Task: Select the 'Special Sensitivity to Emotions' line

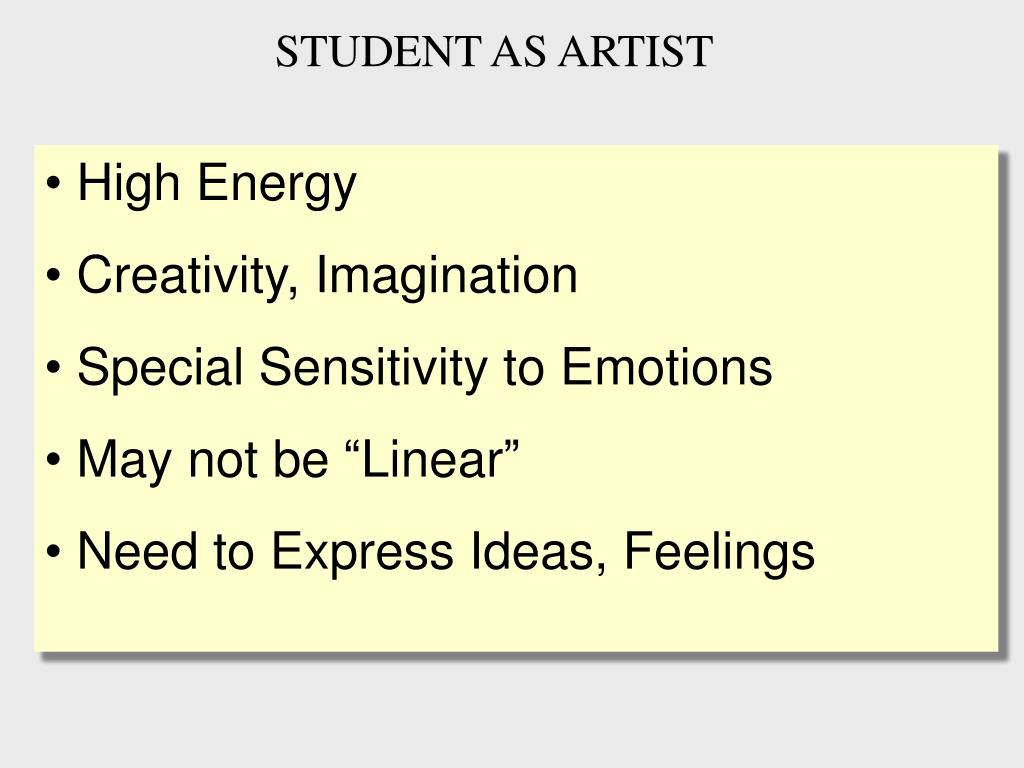Action: (x=424, y=369)
